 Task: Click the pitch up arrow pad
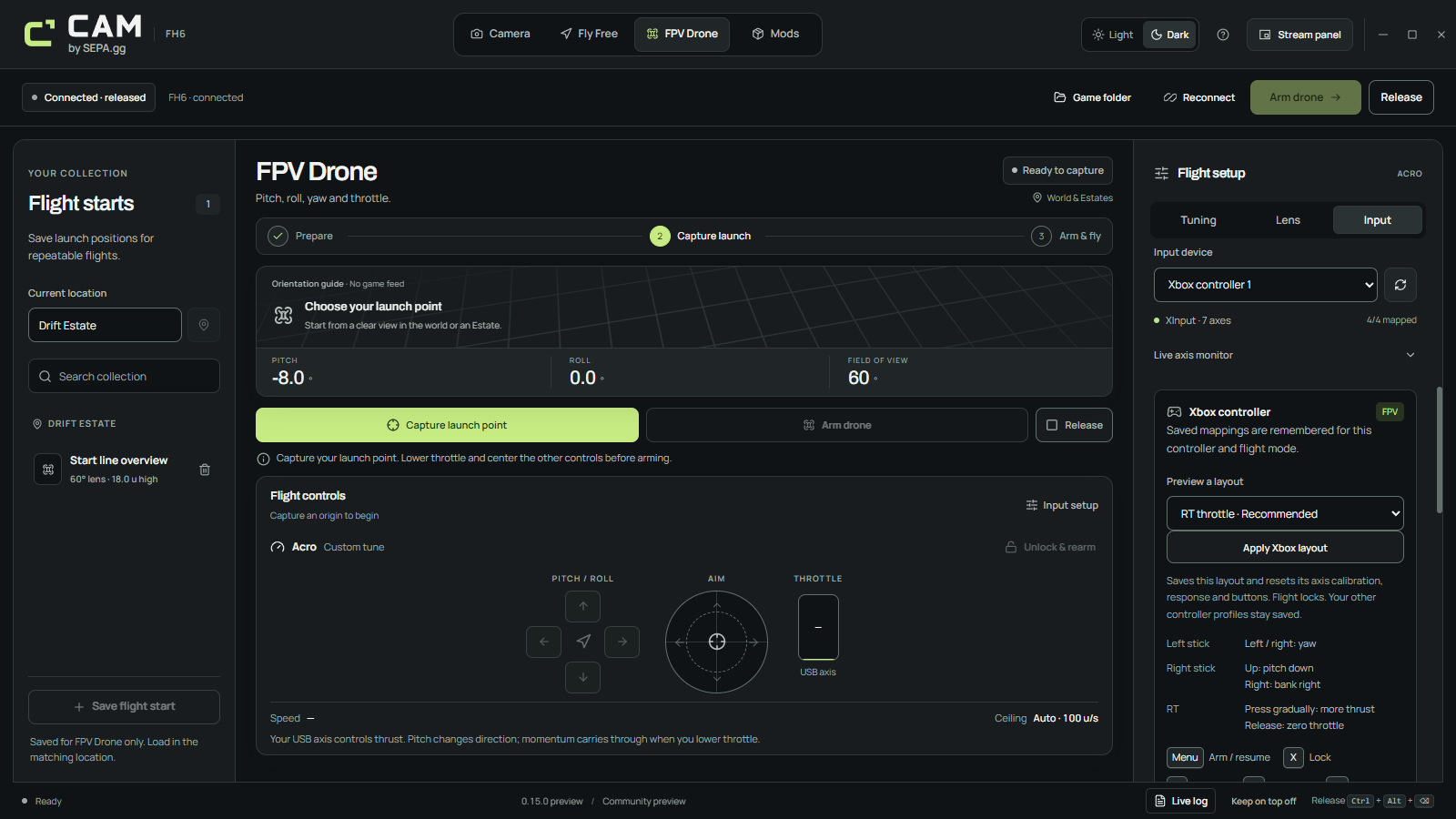click(583, 606)
